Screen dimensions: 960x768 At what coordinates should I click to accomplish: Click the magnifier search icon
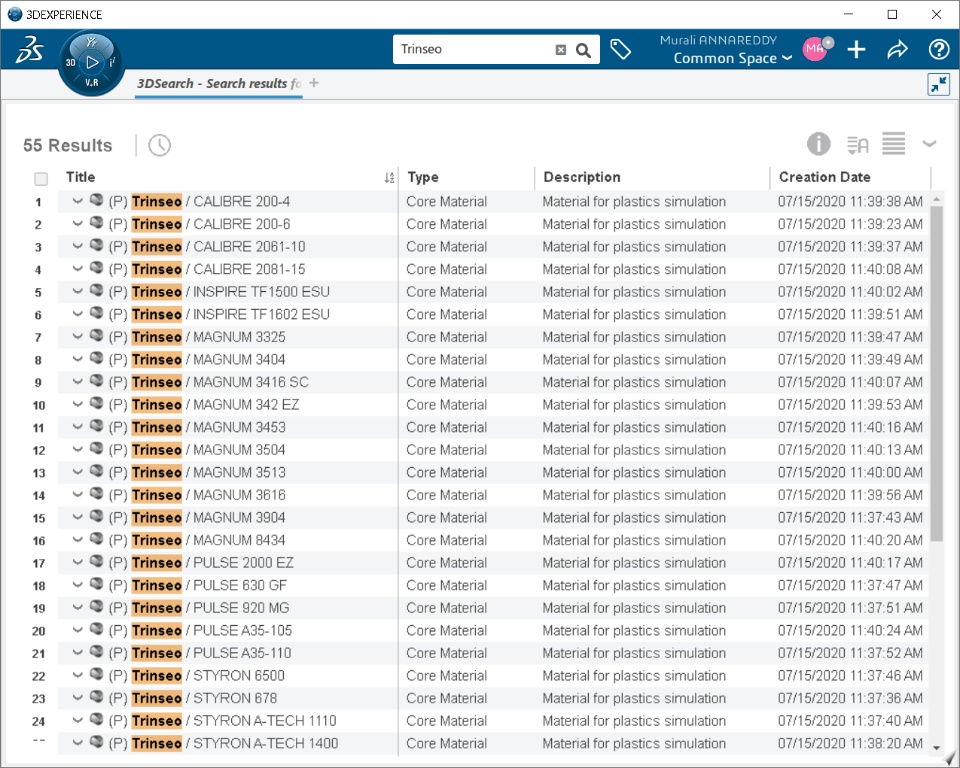point(583,50)
